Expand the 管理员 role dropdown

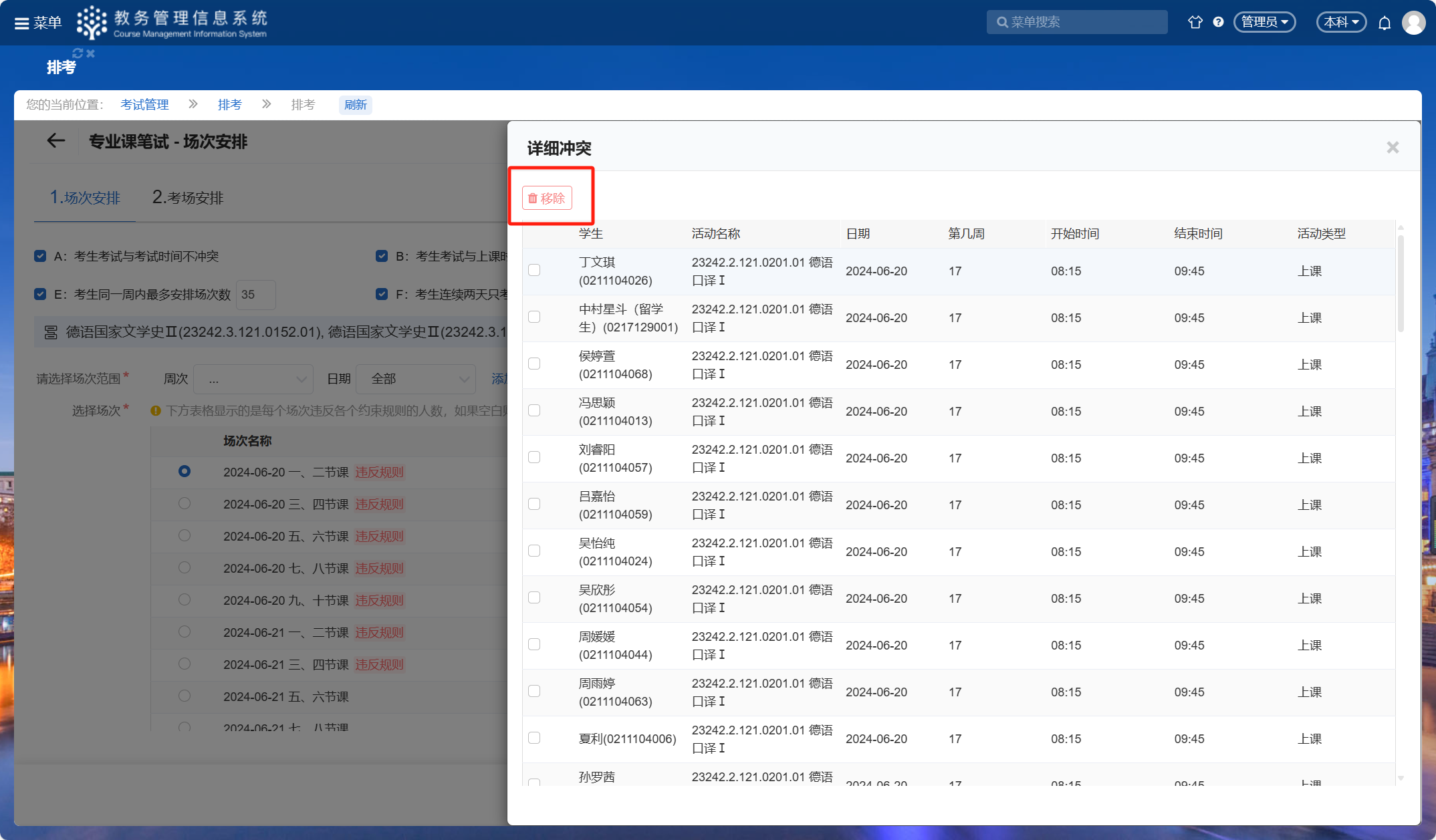pos(1264,22)
